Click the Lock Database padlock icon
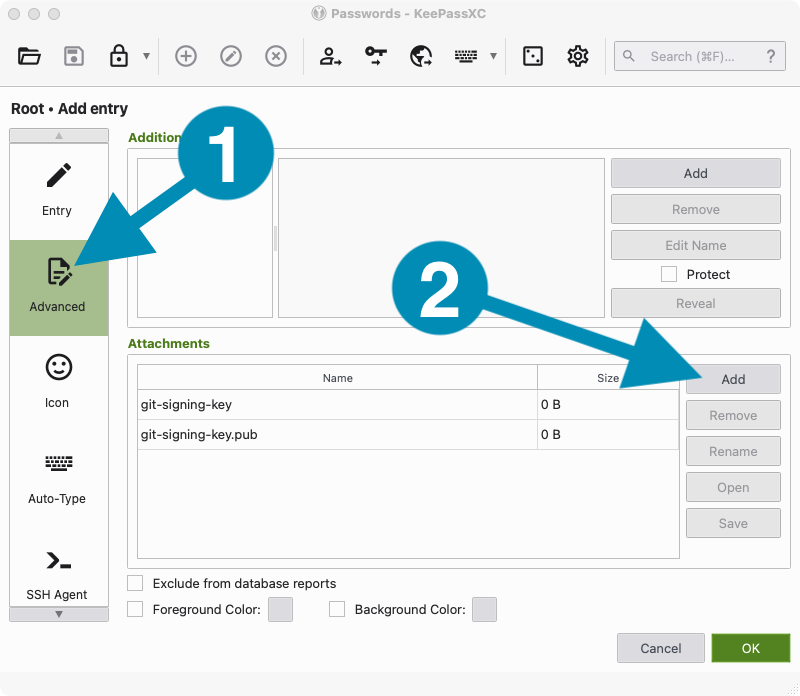The width and height of the screenshot is (800, 696). pyautogui.click(x=119, y=56)
